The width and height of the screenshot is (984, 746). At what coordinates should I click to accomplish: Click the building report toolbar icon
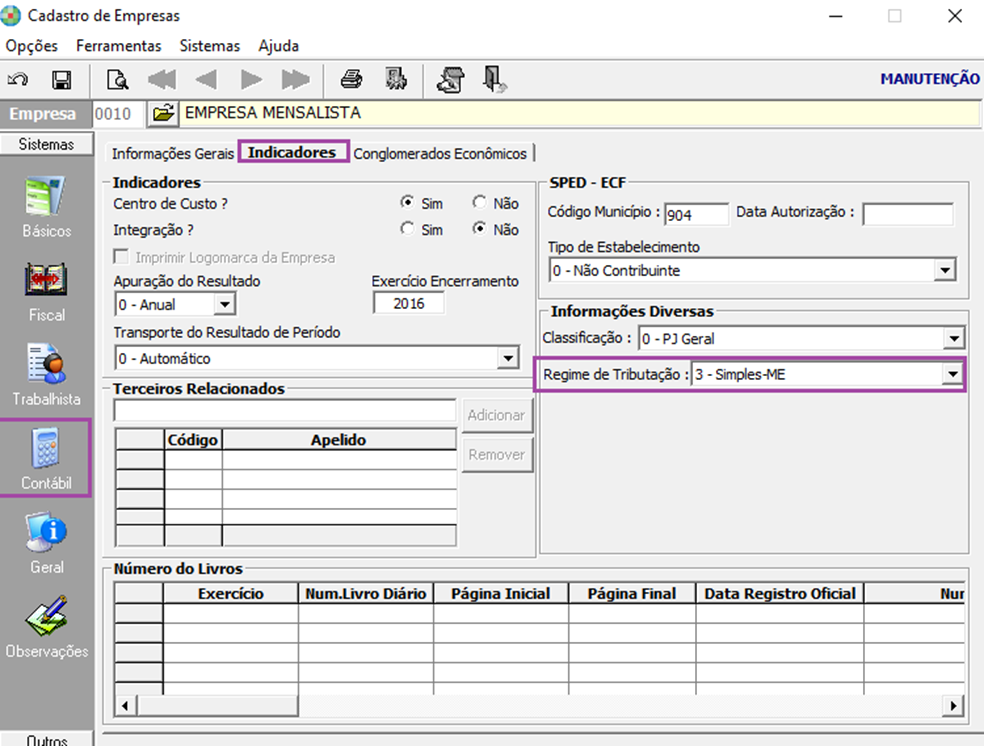tap(396, 79)
